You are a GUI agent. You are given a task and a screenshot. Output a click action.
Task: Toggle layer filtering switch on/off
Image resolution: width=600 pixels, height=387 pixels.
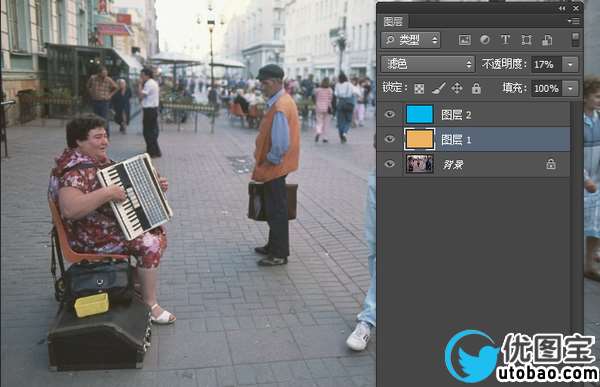pos(575,40)
